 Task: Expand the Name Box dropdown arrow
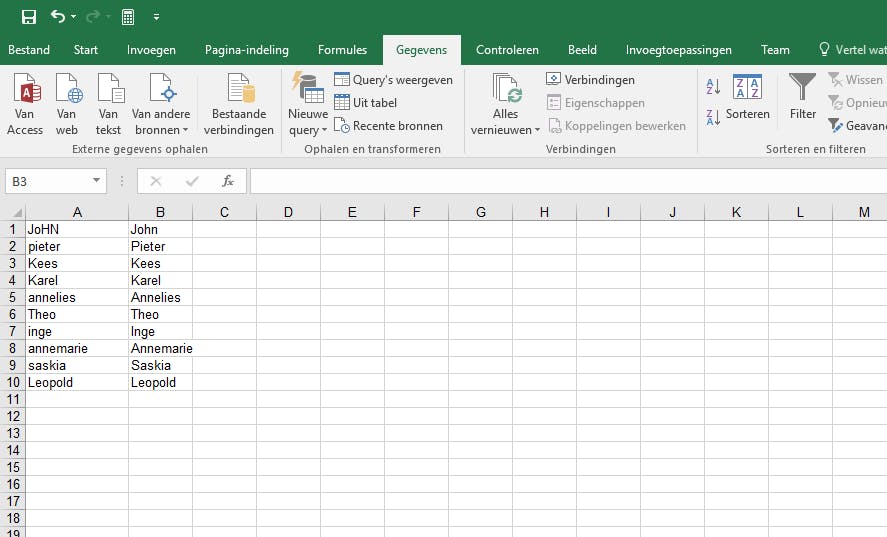pyautogui.click(x=97, y=181)
